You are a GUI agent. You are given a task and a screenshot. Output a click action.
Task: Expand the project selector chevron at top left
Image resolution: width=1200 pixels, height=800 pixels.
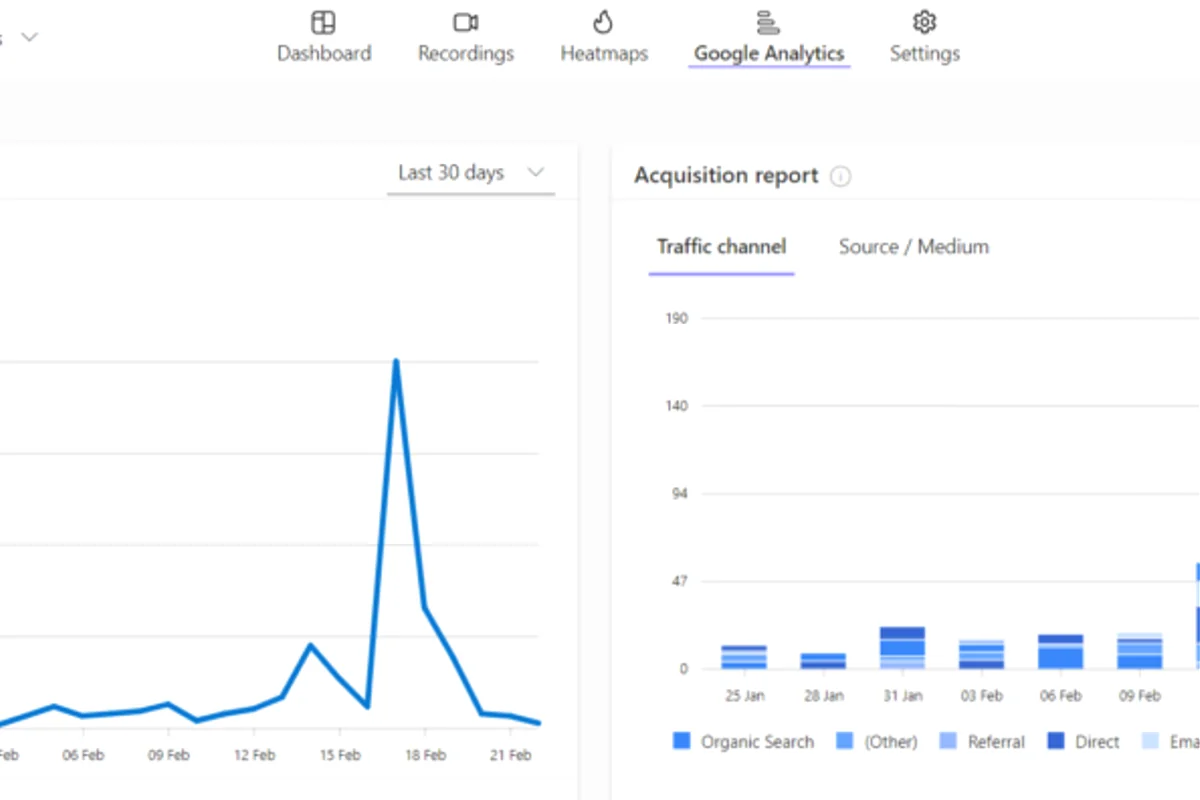pos(29,37)
